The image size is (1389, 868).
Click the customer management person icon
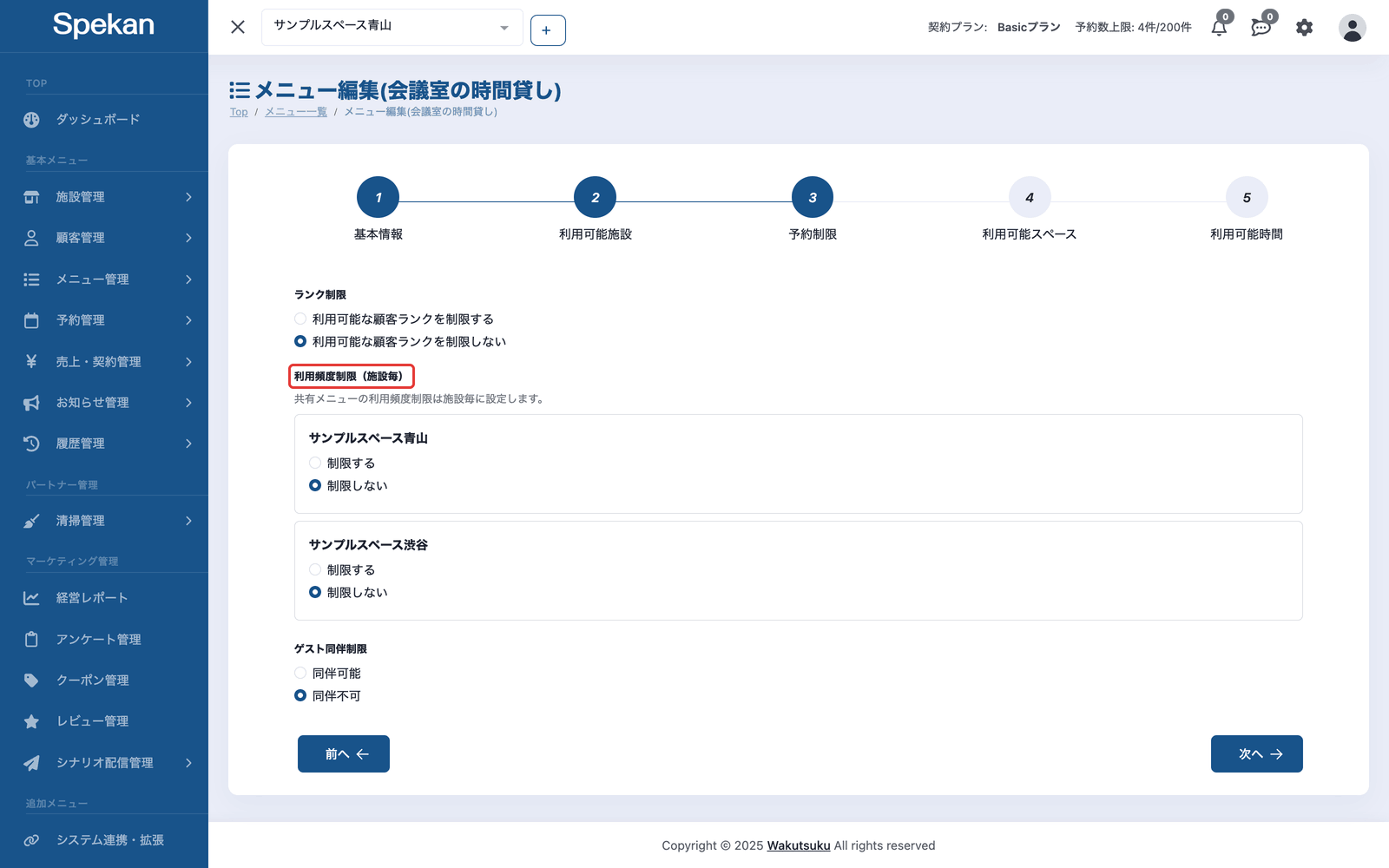[31, 238]
